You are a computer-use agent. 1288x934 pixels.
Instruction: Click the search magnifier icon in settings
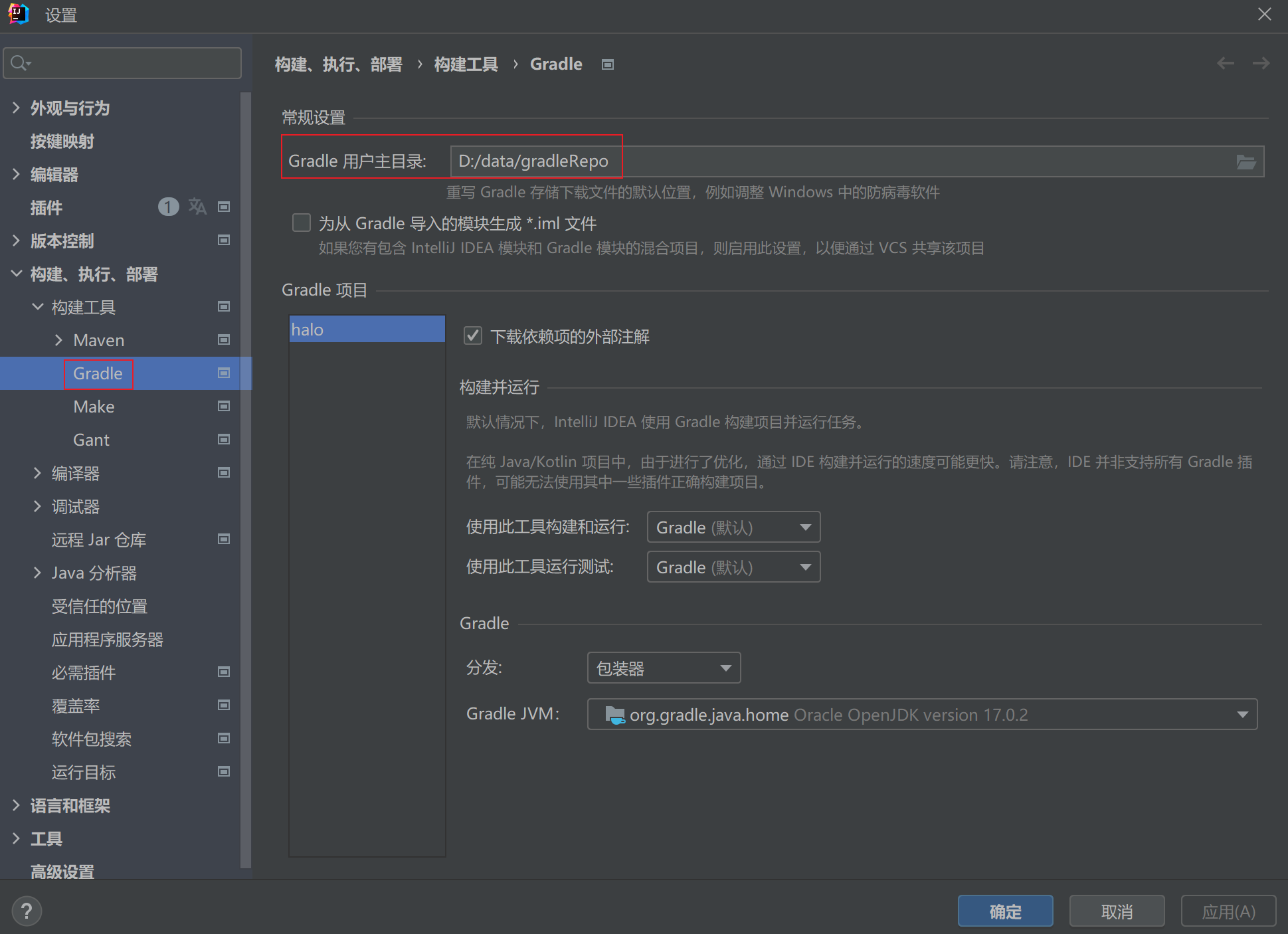pyautogui.click(x=20, y=63)
